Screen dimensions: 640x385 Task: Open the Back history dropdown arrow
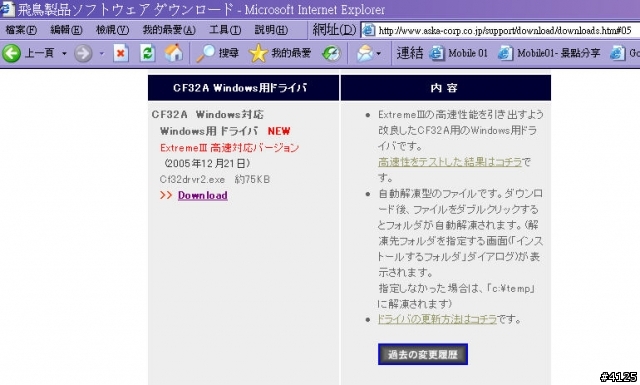(x=64, y=53)
